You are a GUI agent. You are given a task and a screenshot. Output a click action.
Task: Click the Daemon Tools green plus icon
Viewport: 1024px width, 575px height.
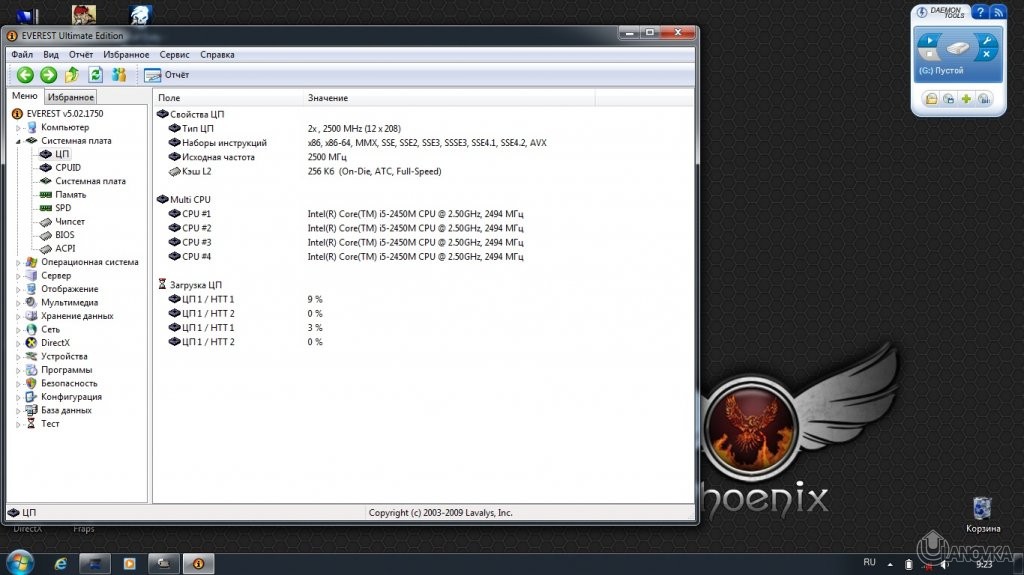(966, 99)
